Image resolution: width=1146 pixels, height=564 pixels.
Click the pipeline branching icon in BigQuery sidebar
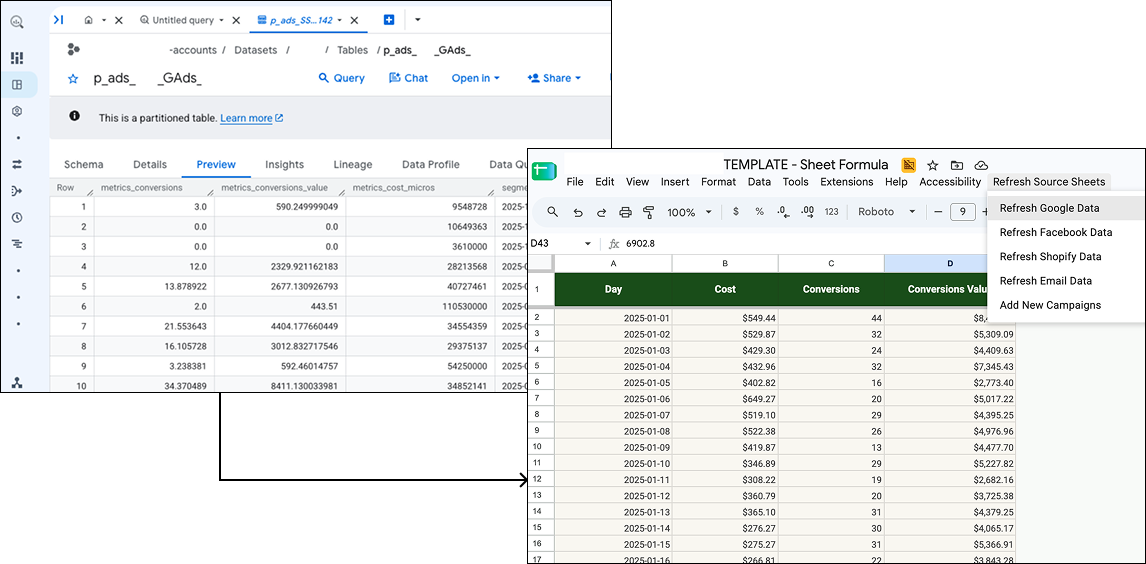coord(17,191)
